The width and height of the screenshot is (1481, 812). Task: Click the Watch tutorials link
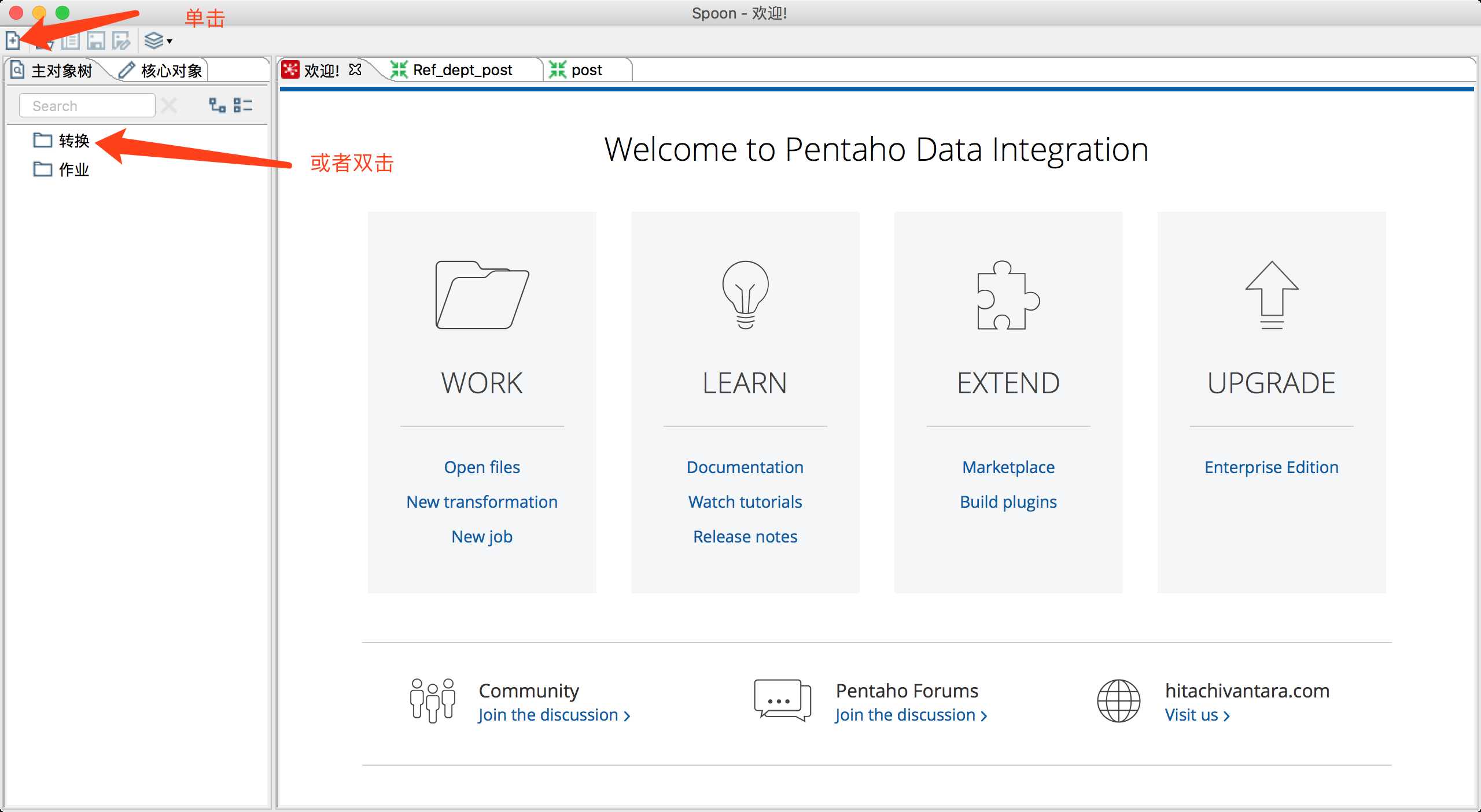(x=745, y=502)
